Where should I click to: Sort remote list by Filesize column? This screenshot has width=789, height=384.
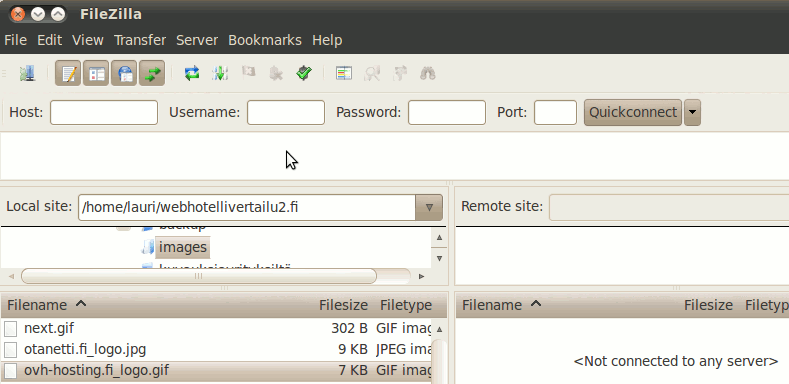(708, 305)
